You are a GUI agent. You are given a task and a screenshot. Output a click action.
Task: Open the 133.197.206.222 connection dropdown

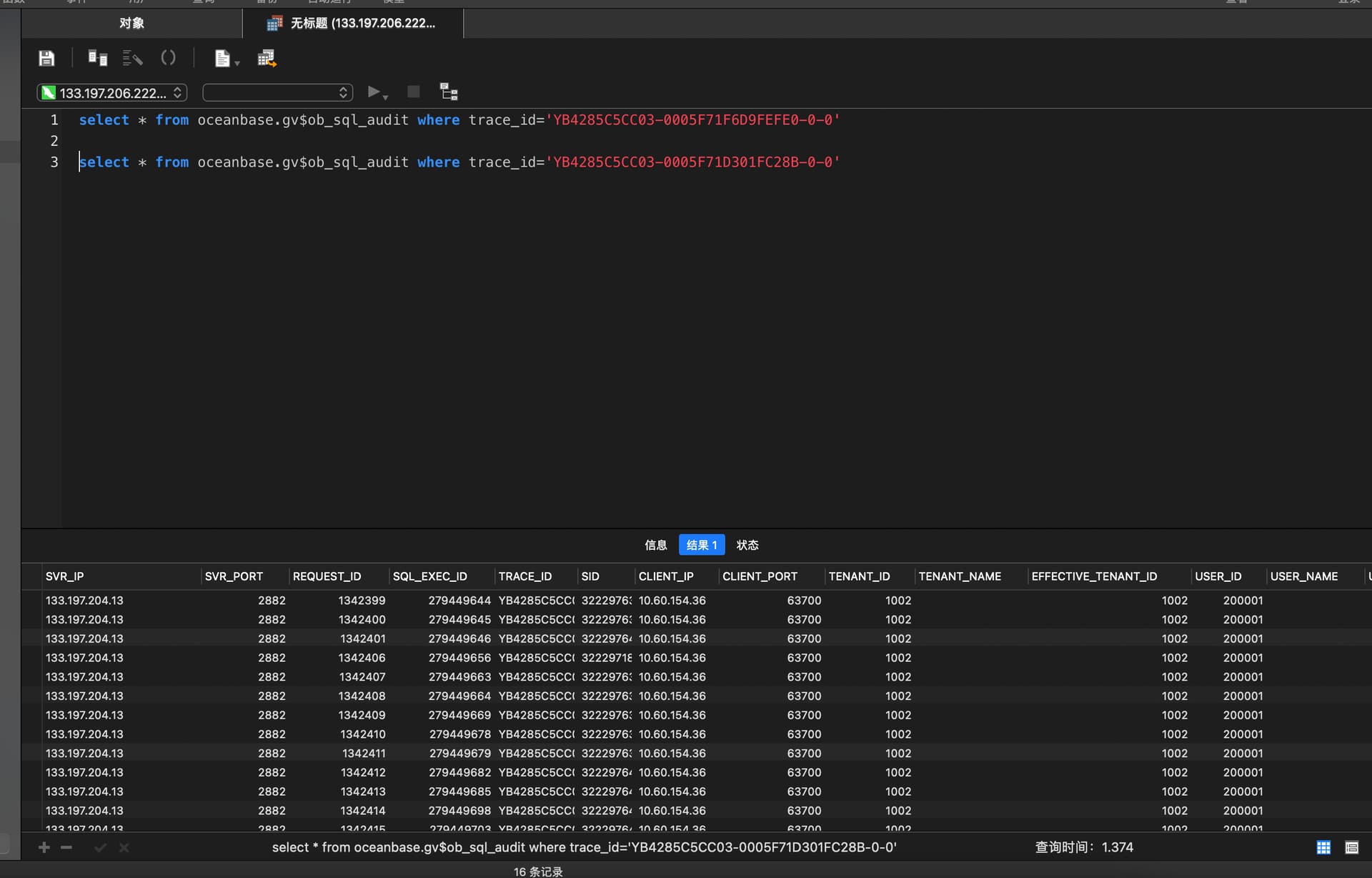[112, 92]
